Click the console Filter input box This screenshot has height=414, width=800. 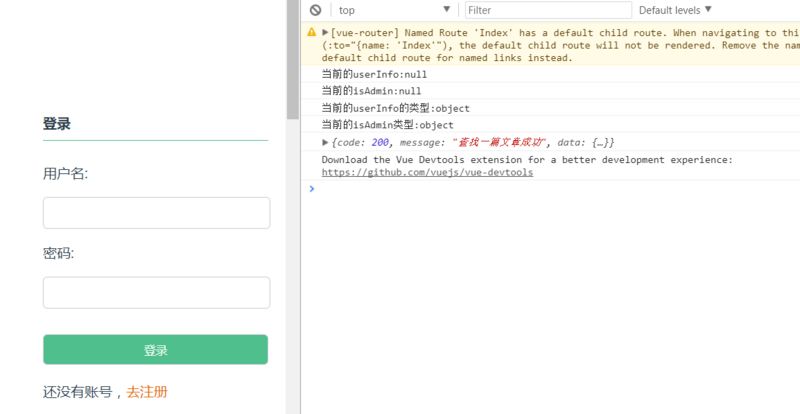pos(548,10)
